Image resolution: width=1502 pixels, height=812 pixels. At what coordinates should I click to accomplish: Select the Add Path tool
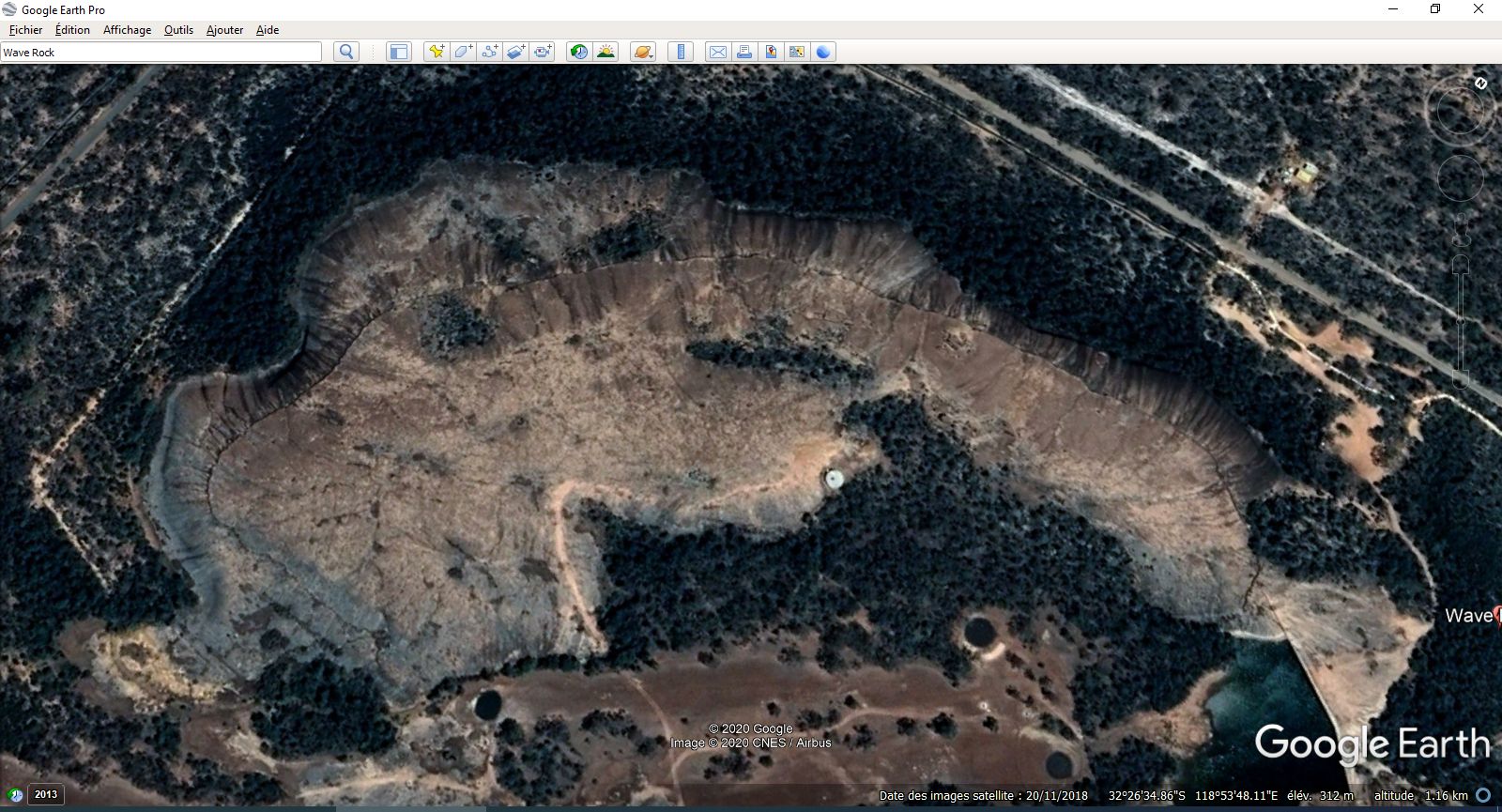pos(490,52)
